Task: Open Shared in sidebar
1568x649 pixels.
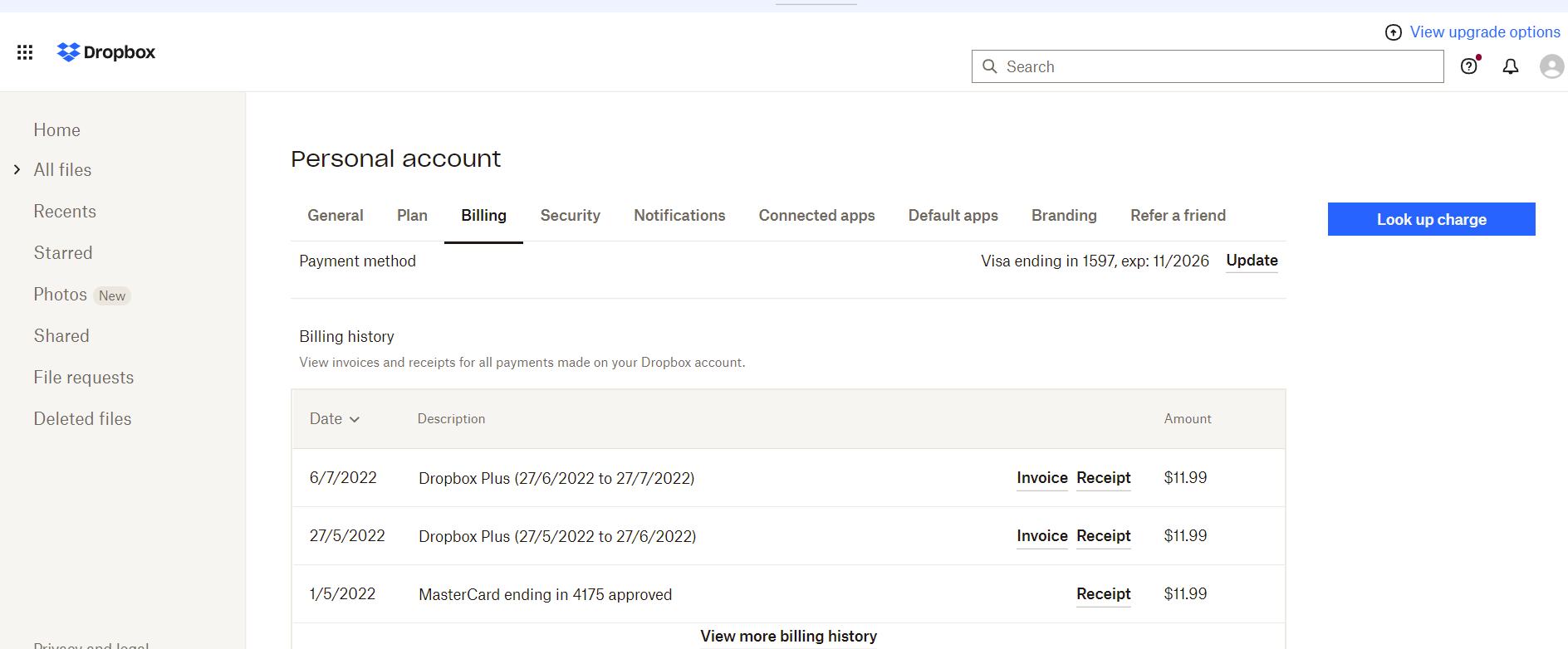Action: (61, 336)
